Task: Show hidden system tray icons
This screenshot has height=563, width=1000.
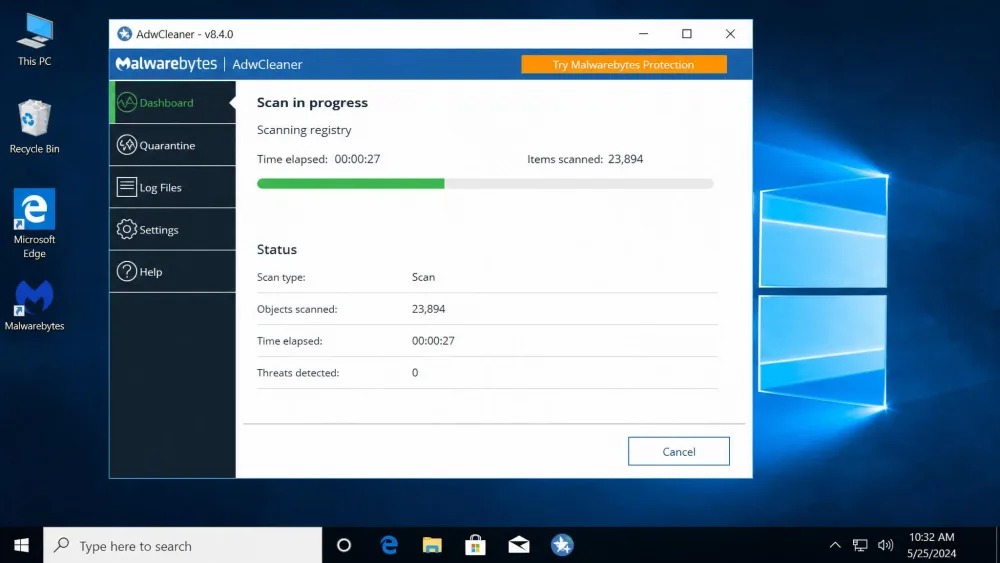Action: tap(835, 545)
